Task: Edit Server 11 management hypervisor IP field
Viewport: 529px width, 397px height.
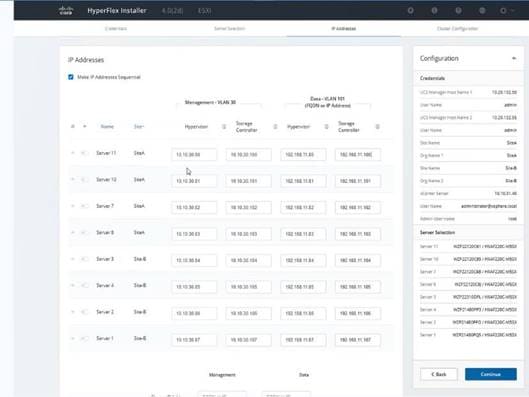Action: click(x=194, y=154)
